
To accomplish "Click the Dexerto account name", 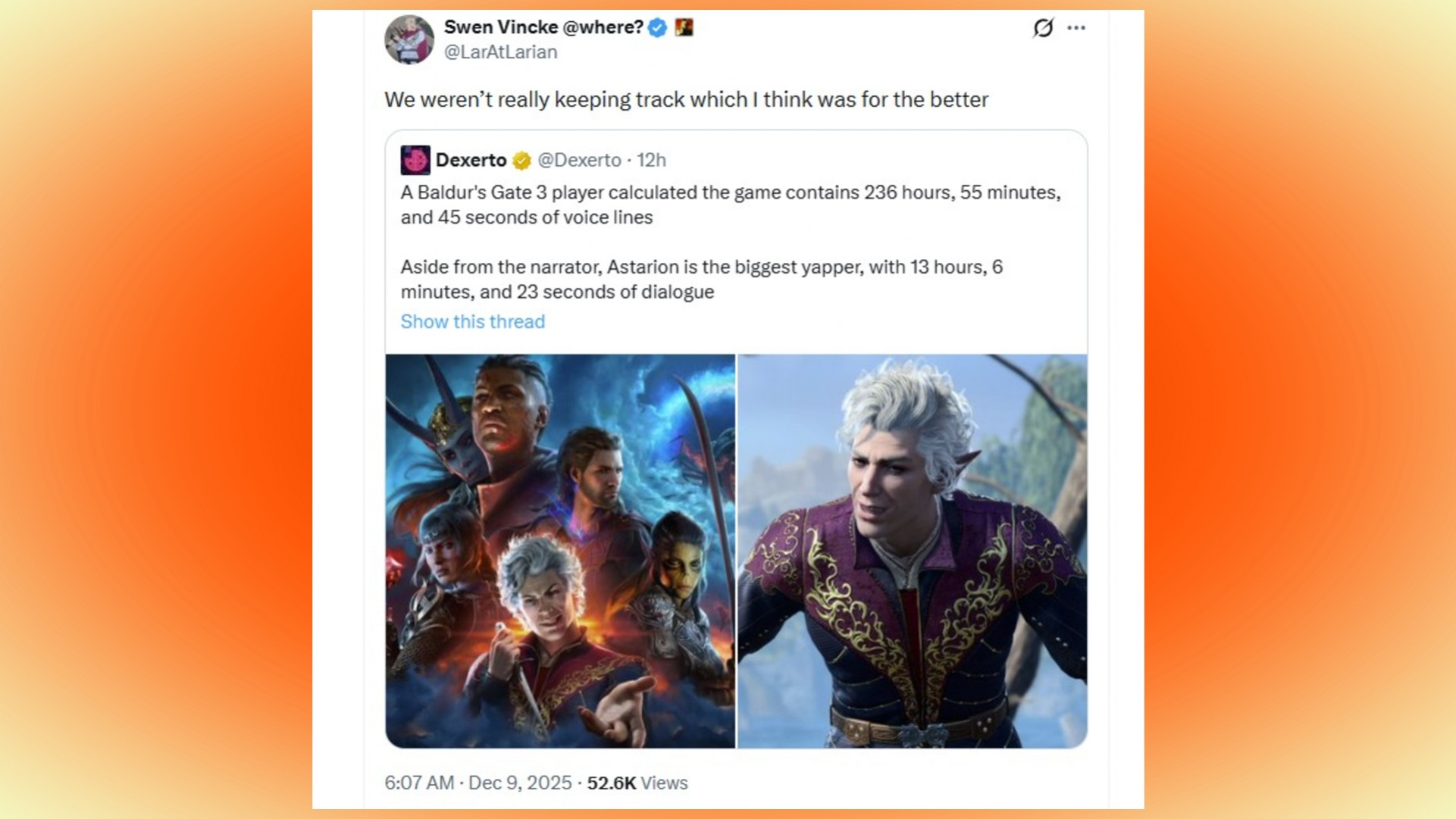I will click(x=471, y=161).
